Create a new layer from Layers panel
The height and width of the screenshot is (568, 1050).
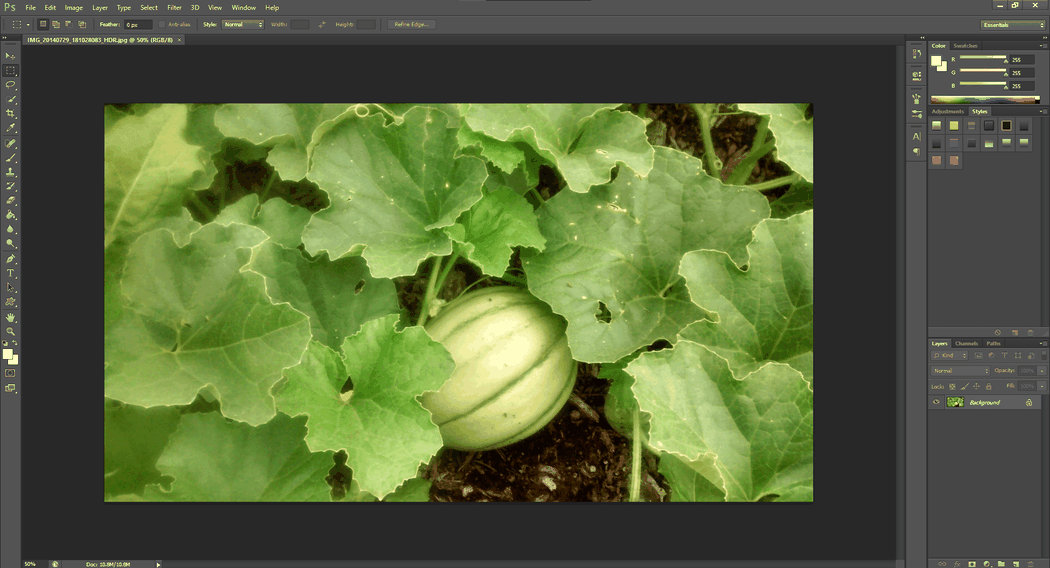pos(1016,563)
